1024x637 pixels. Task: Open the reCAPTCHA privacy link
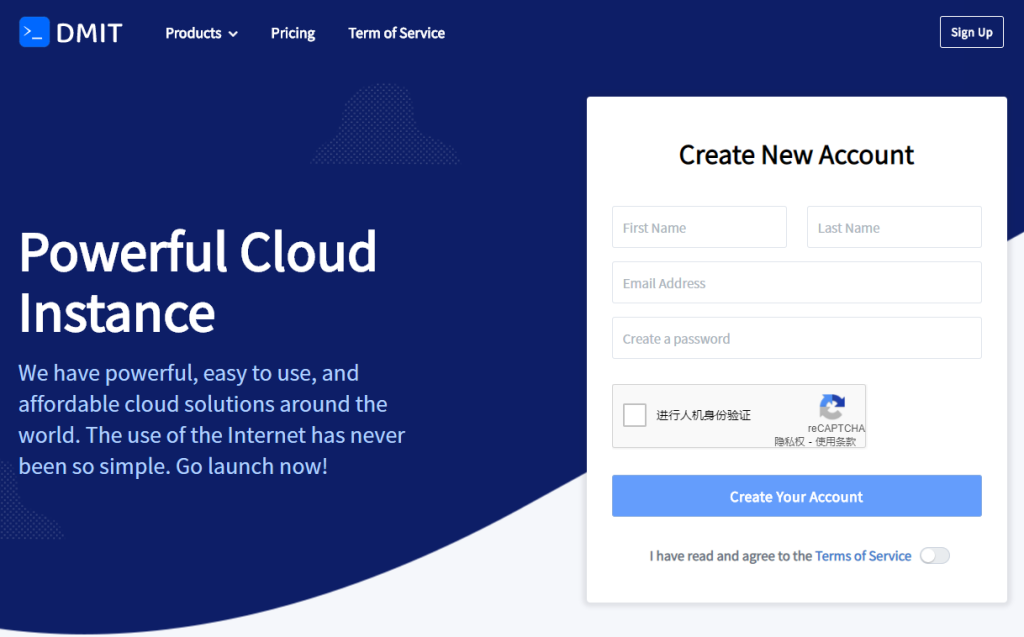[x=789, y=442]
